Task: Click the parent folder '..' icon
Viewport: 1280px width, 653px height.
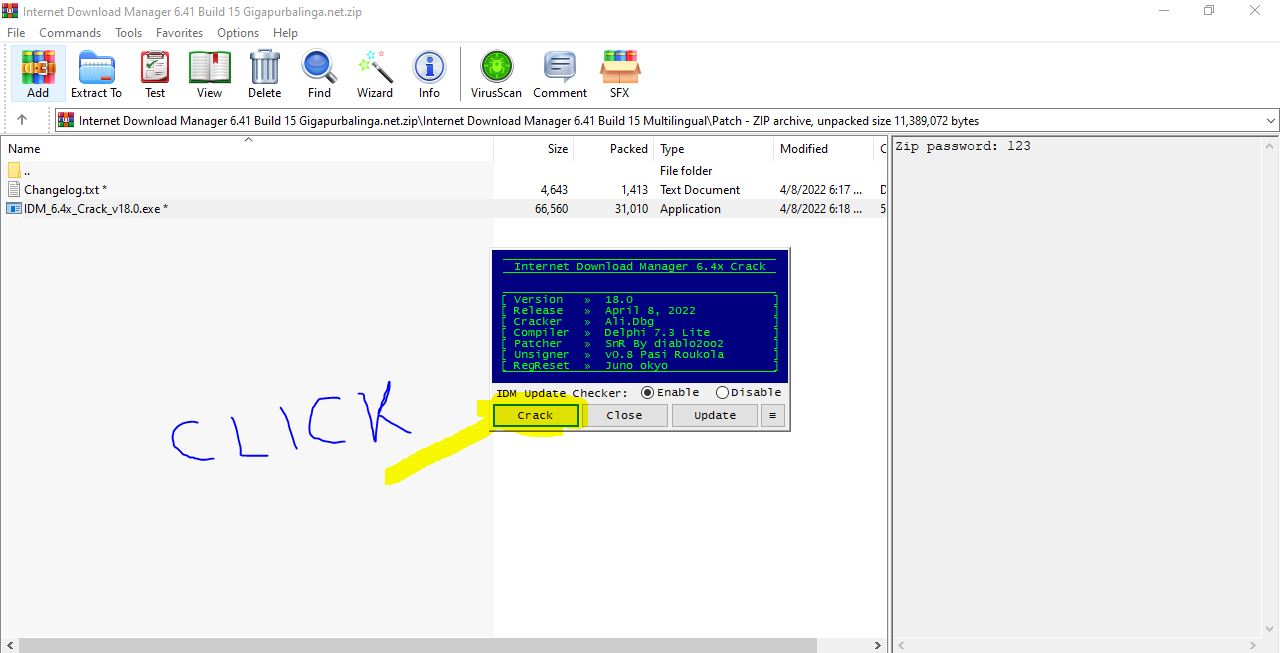Action: click(14, 170)
